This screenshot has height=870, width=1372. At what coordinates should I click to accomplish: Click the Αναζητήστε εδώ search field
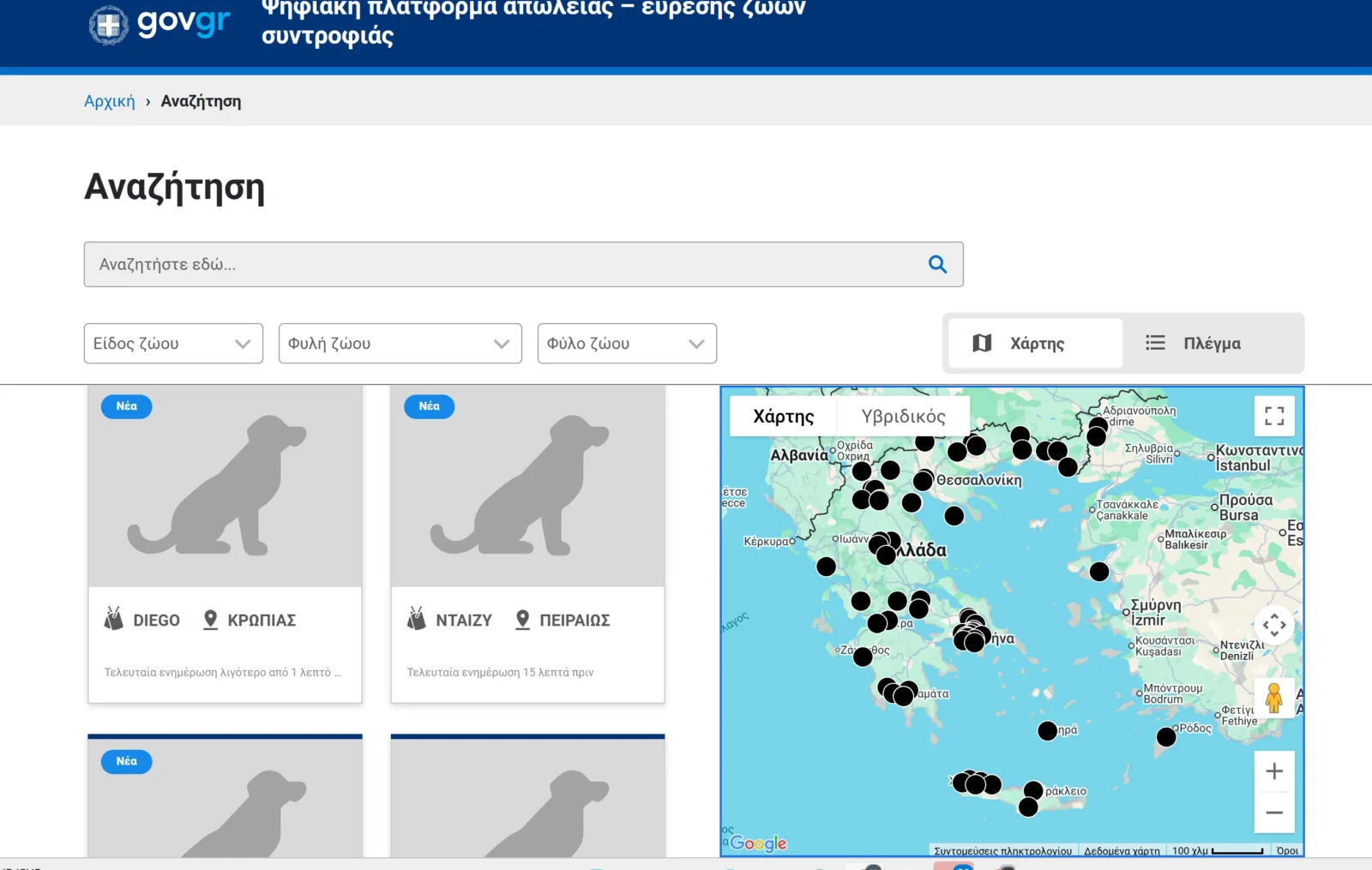tap(506, 265)
